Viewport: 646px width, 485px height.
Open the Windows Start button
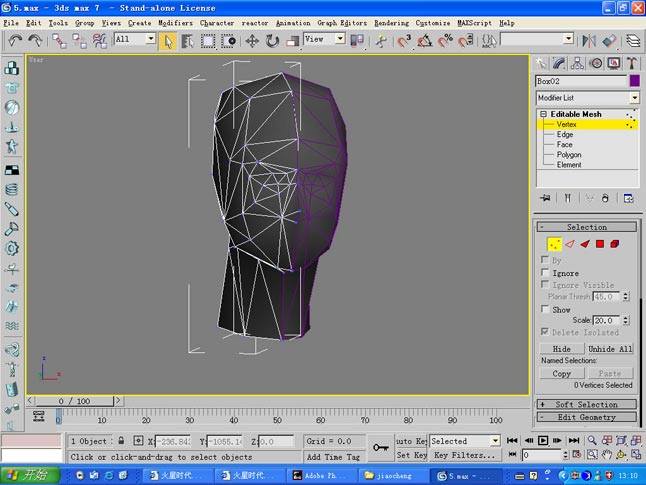pos(29,475)
